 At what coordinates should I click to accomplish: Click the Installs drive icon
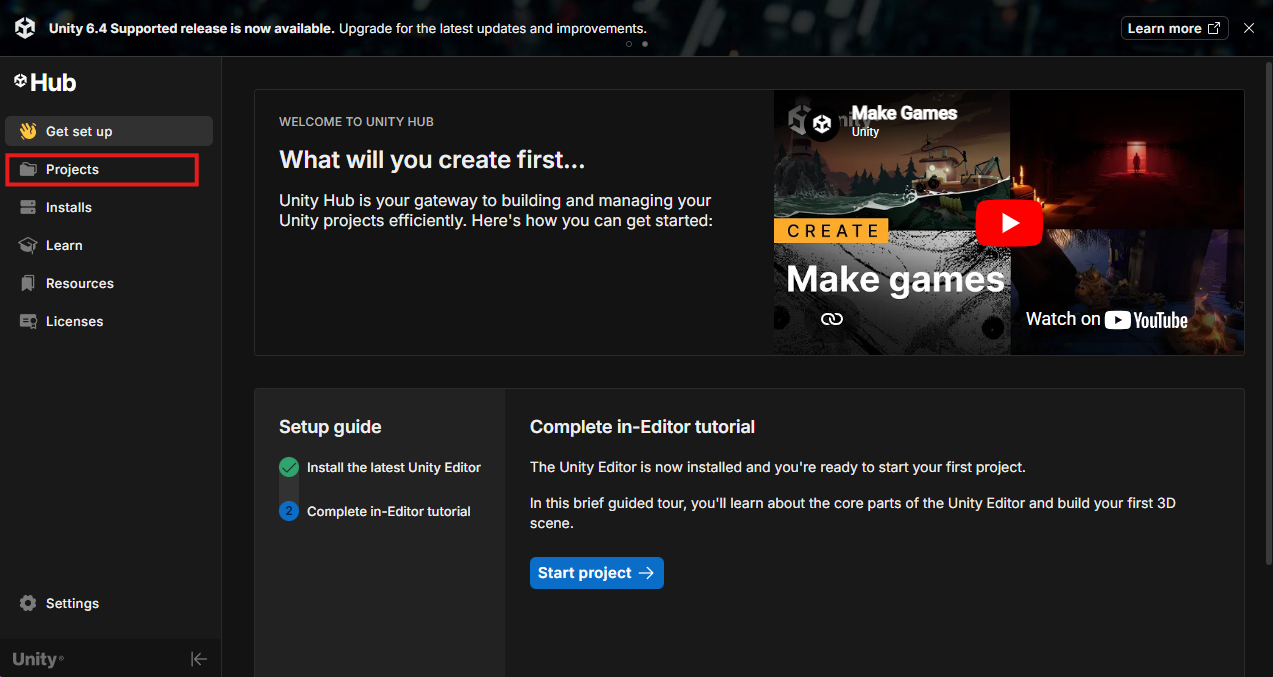pyautogui.click(x=28, y=207)
